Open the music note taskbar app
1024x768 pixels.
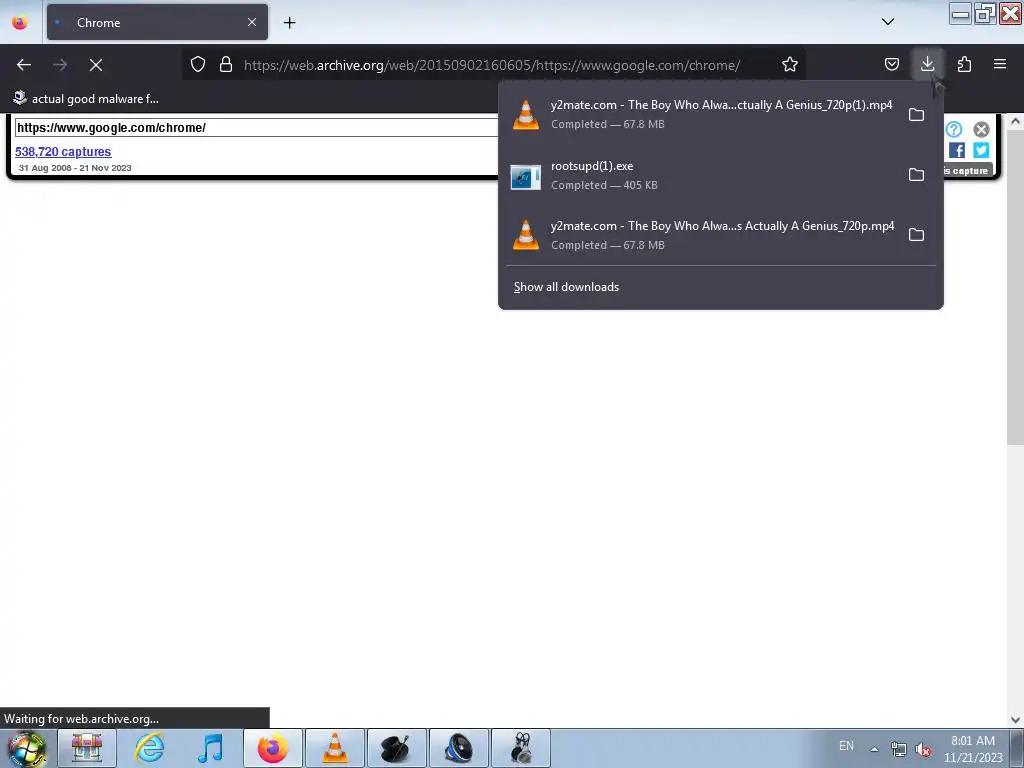coord(210,748)
